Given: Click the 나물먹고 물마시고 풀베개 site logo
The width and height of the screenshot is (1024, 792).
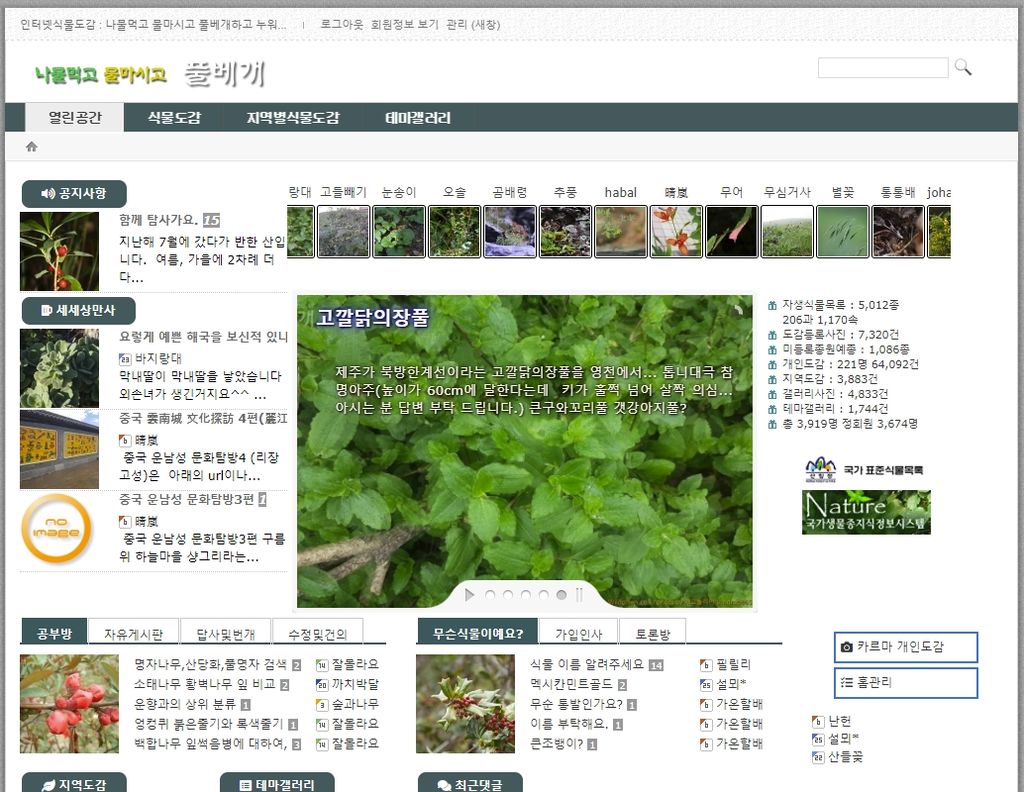Looking at the screenshot, I should [x=150, y=74].
